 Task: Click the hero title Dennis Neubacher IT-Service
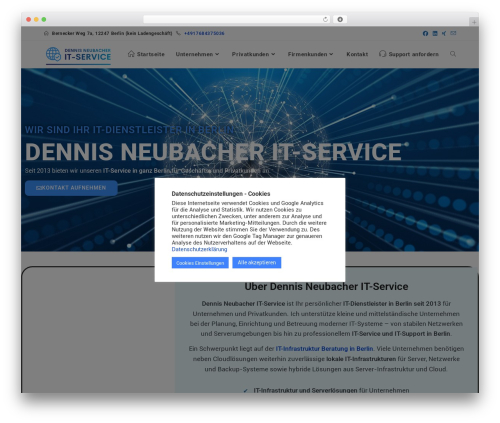click(x=213, y=152)
